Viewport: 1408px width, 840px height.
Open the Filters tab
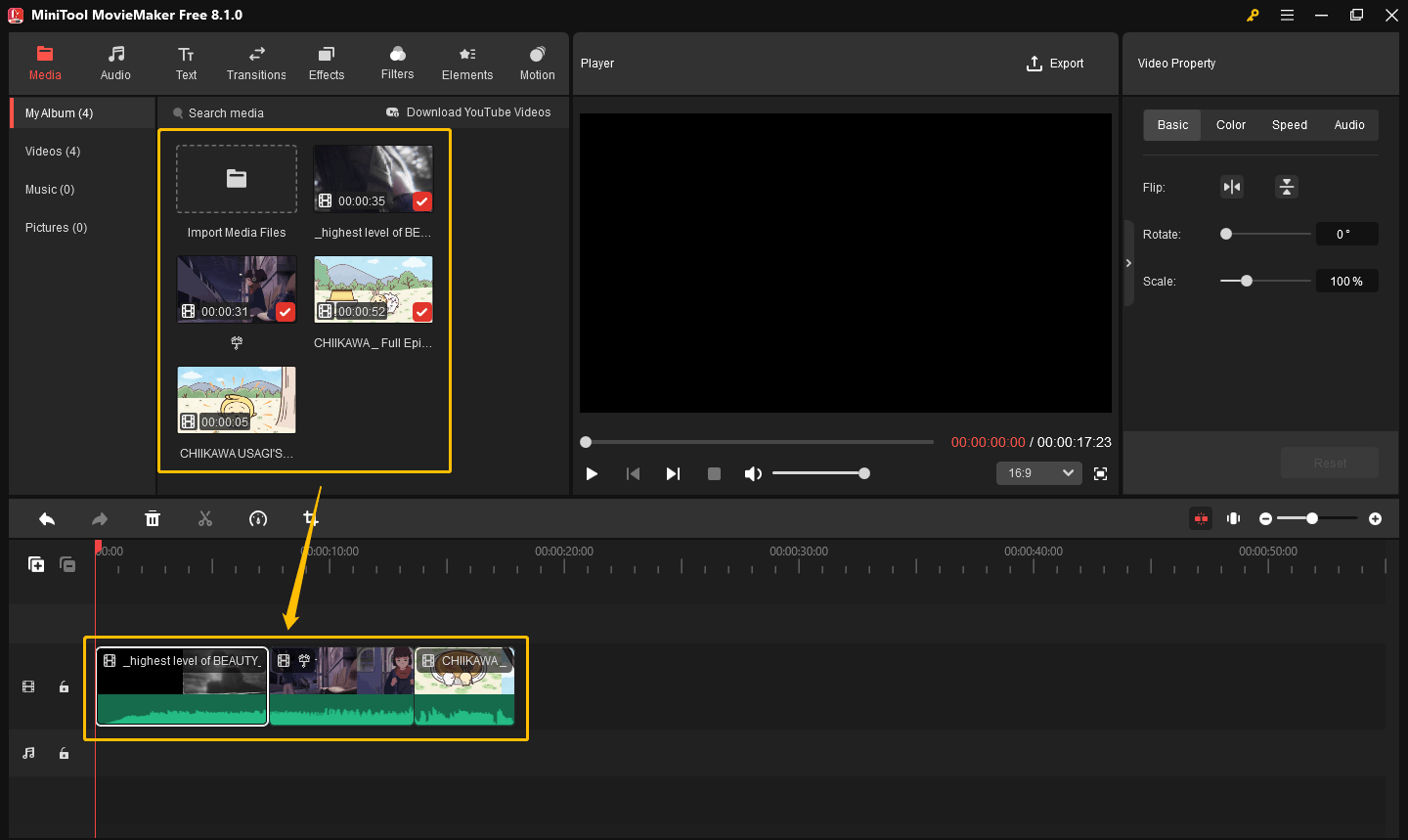tap(397, 63)
